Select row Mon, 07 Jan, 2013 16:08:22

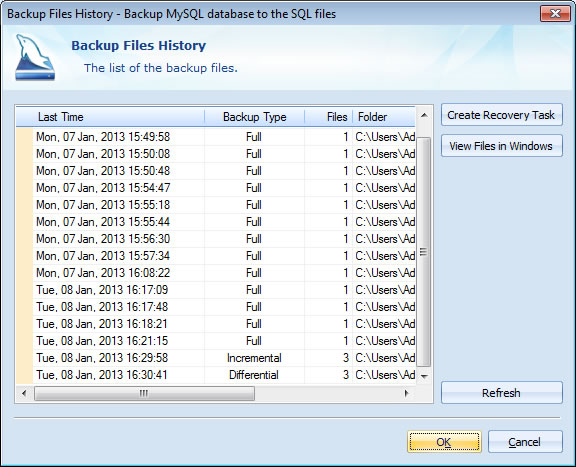pos(216,273)
